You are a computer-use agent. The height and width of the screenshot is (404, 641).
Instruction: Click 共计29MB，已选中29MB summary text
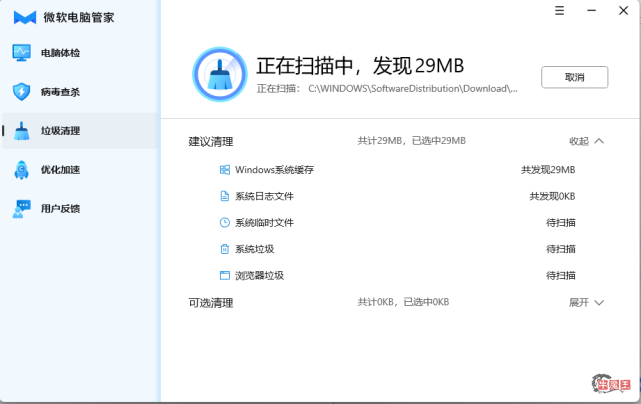coord(412,141)
